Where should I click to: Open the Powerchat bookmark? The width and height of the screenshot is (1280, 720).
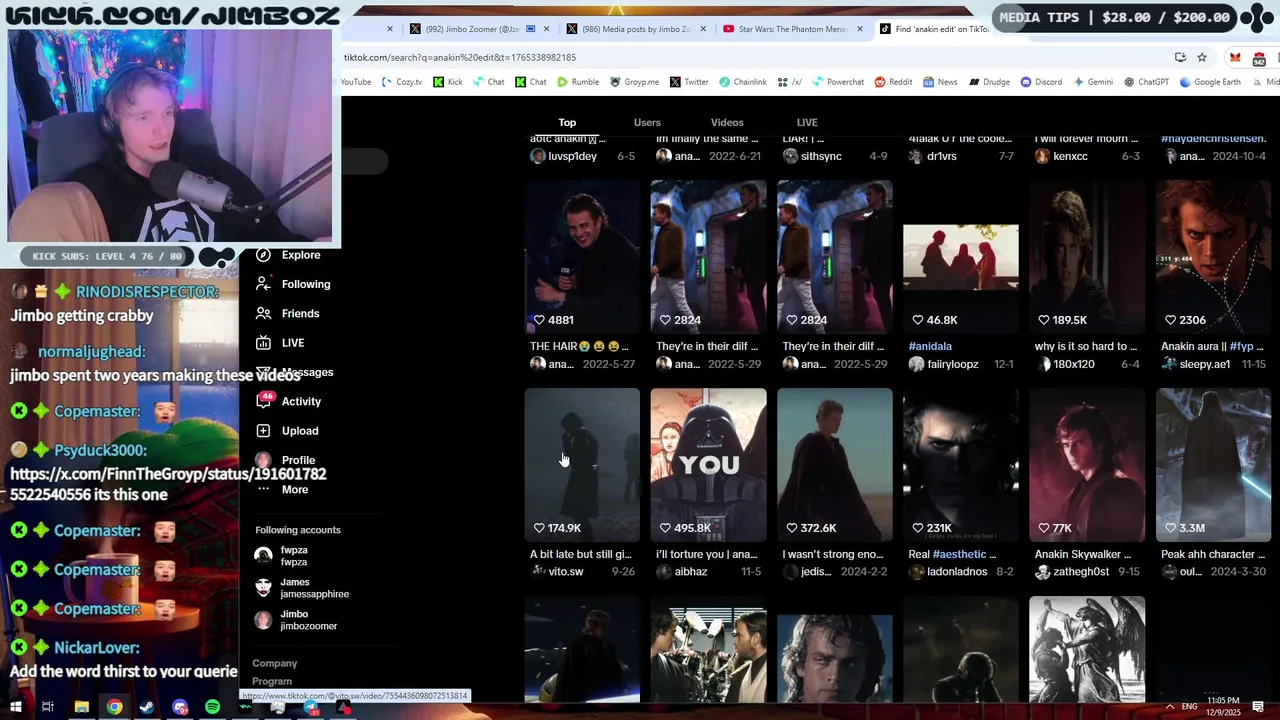point(838,82)
